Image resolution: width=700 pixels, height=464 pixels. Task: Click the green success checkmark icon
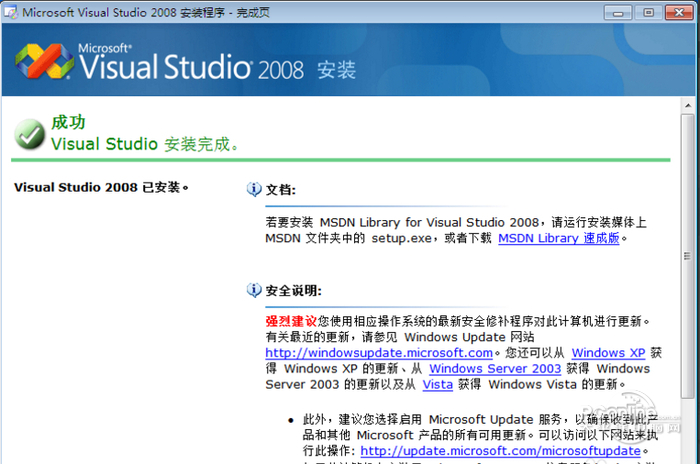point(29,134)
